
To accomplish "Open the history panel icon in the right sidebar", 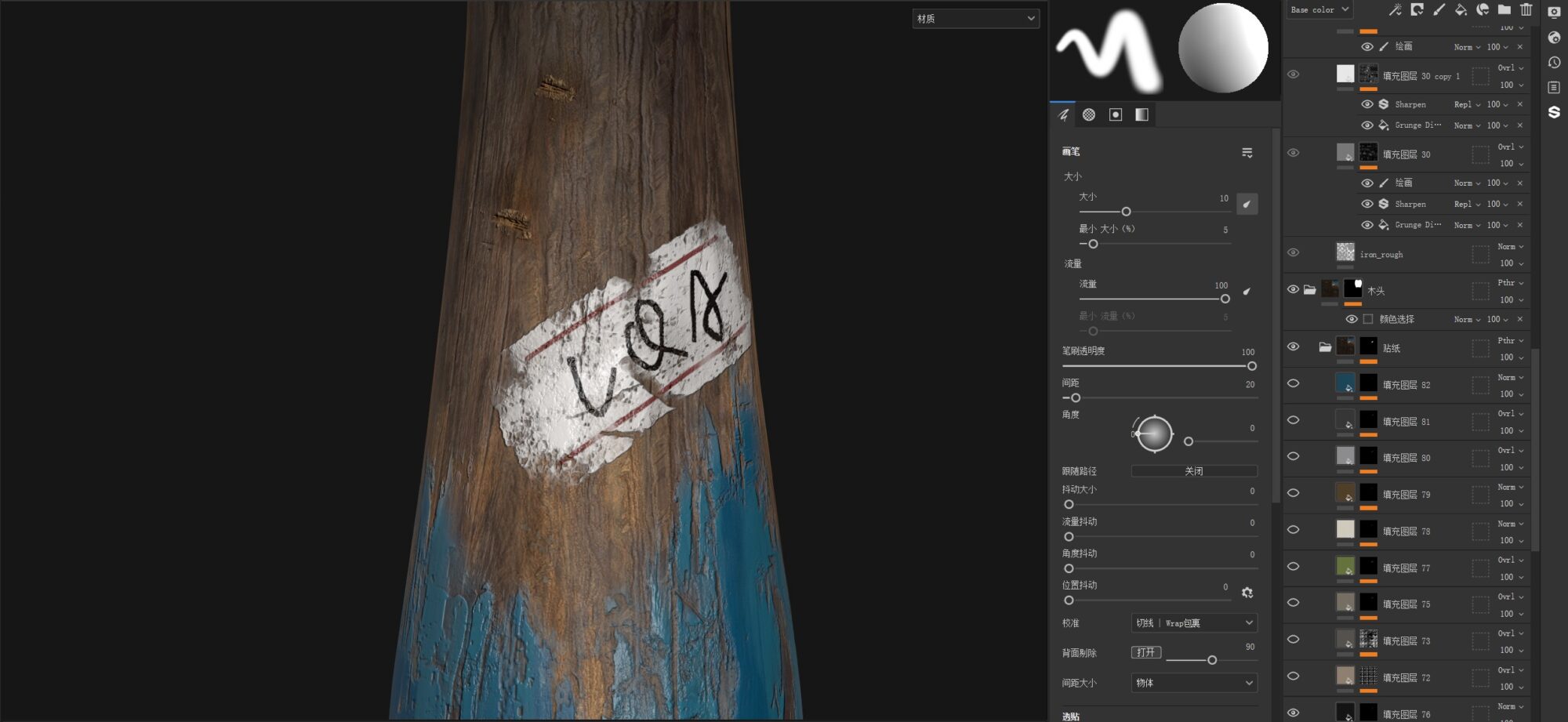I will [1554, 63].
